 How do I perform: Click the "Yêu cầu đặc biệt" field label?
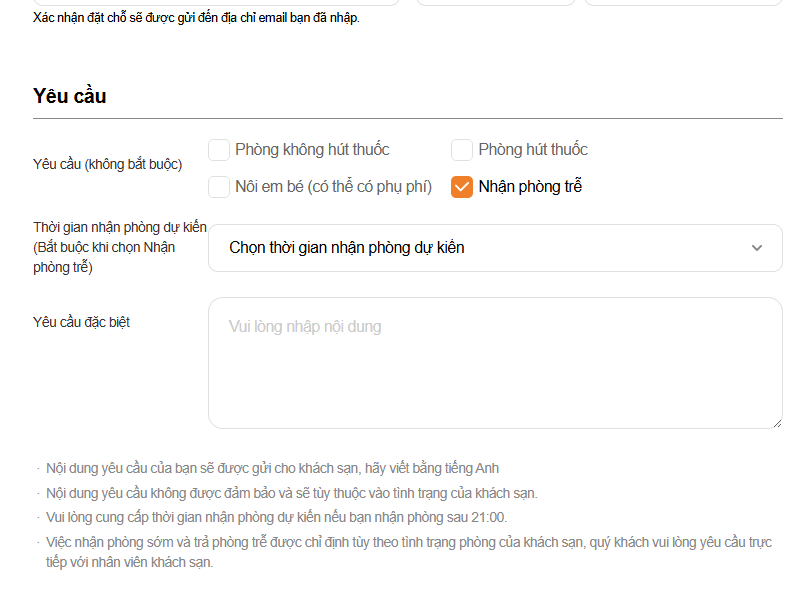[81, 322]
